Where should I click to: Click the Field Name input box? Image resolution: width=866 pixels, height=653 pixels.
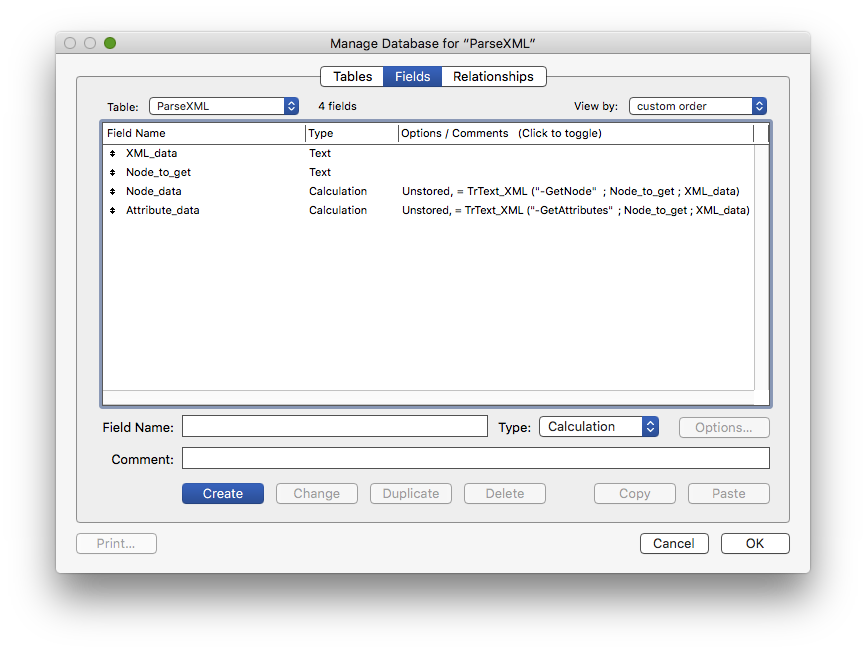[335, 426]
